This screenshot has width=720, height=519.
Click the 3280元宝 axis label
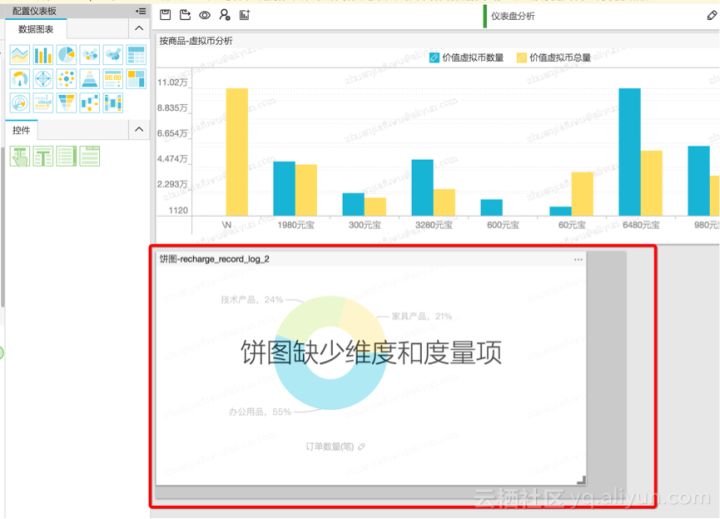[x=434, y=225]
